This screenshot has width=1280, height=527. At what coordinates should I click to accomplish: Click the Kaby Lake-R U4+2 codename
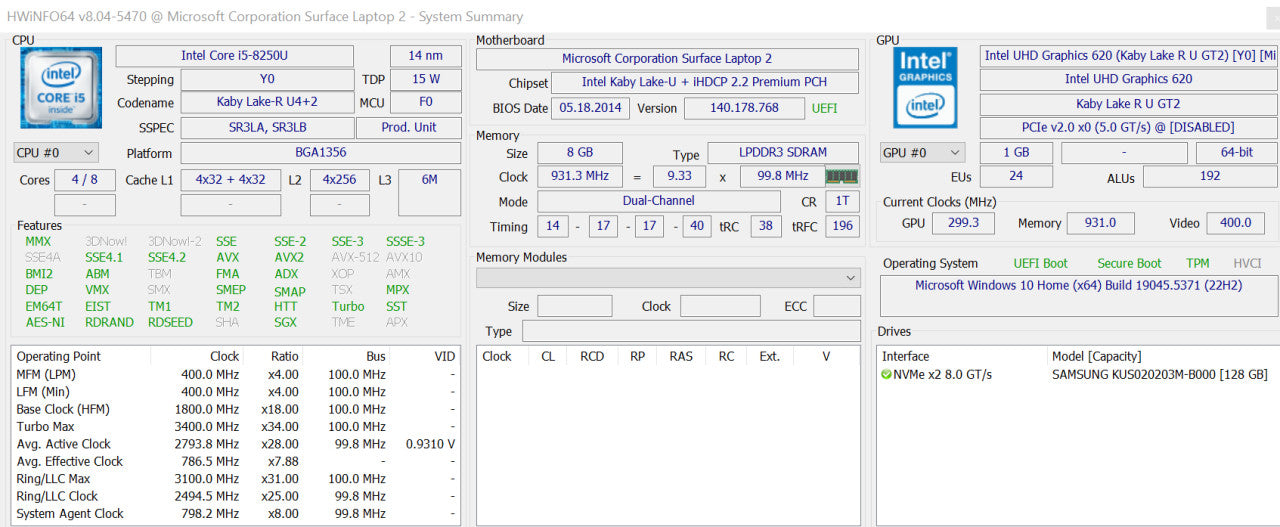[267, 102]
